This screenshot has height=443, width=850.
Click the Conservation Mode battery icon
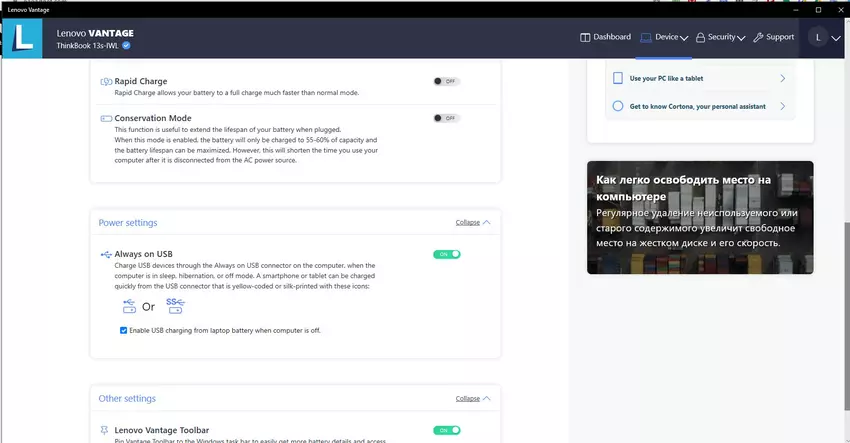click(106, 118)
